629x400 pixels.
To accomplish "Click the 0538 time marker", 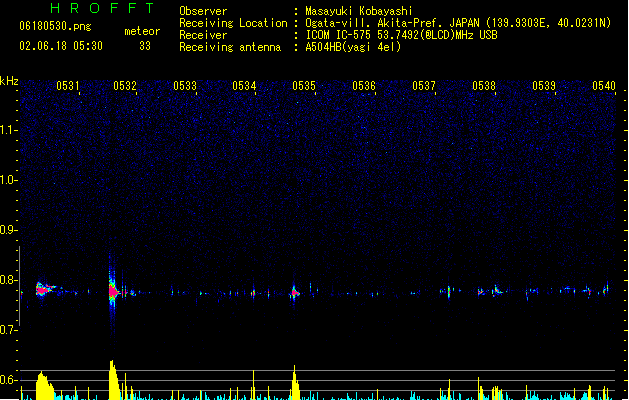I will [x=484, y=86].
